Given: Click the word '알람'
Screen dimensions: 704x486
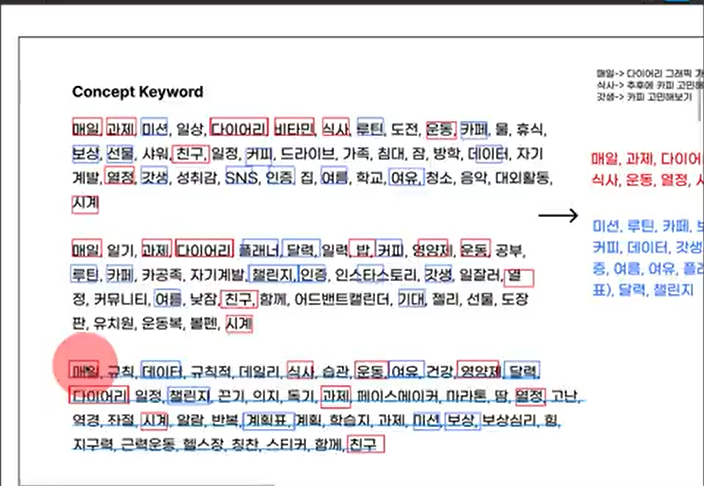Looking at the screenshot, I should coord(189,420).
